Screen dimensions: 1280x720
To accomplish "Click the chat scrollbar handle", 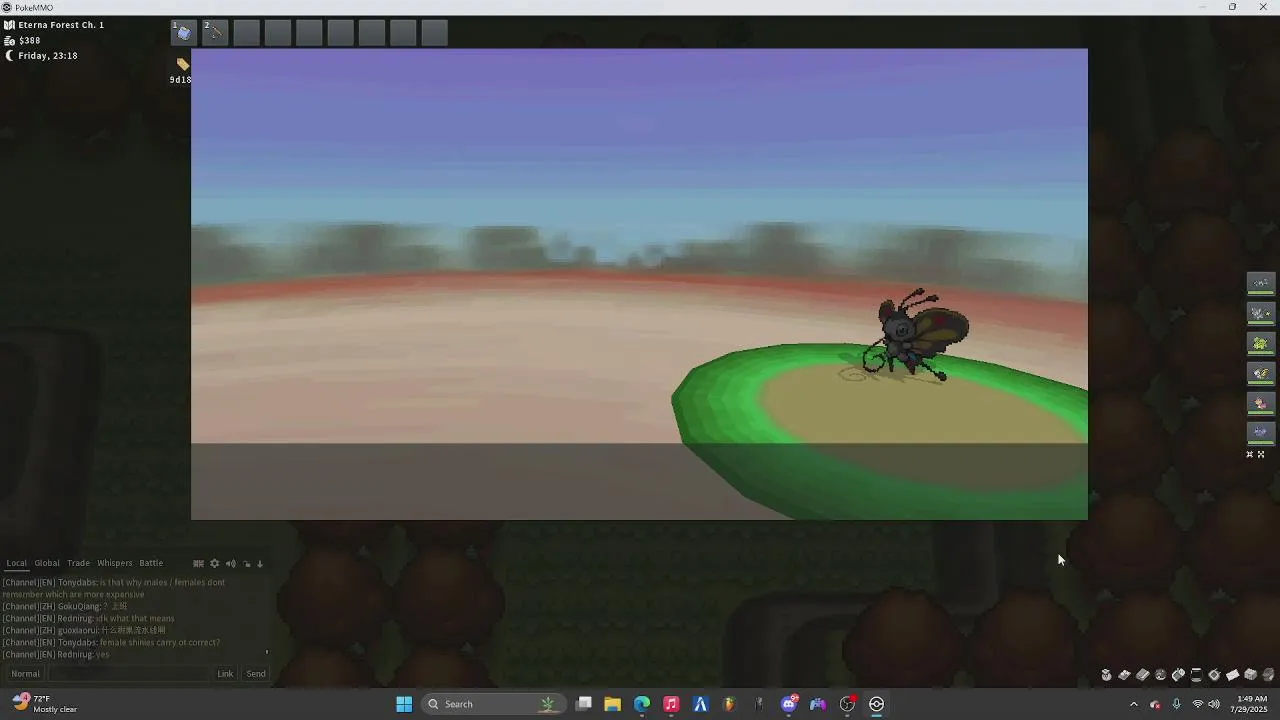I will pos(267,652).
